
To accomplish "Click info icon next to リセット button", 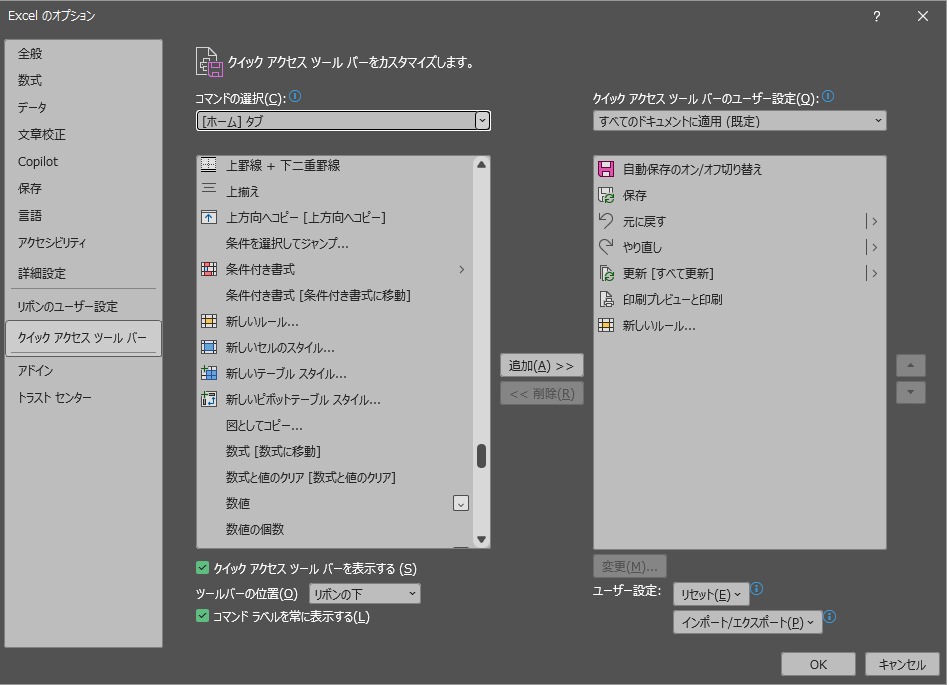I will click(757, 589).
